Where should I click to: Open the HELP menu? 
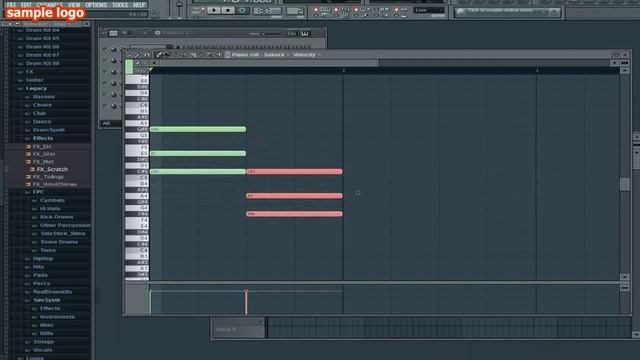click(x=139, y=5)
